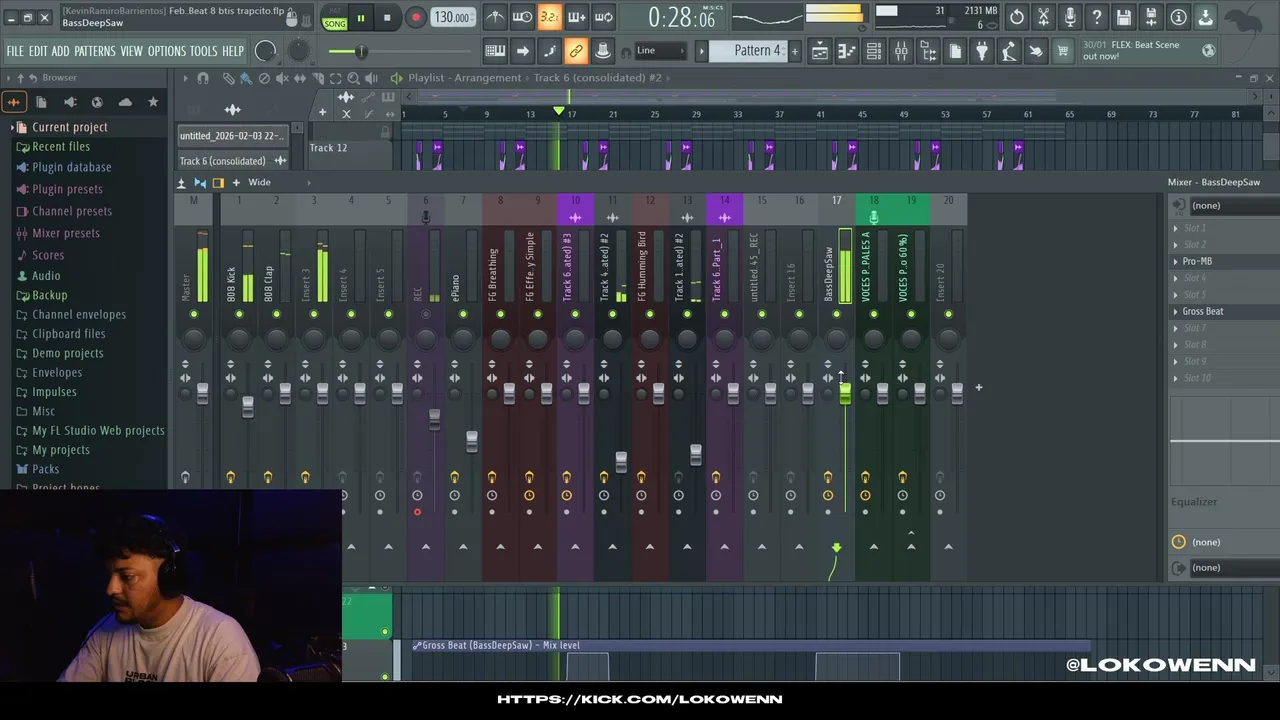The width and height of the screenshot is (1280, 720).
Task: Toggle the playlist magnet snap icon
Action: tap(203, 78)
